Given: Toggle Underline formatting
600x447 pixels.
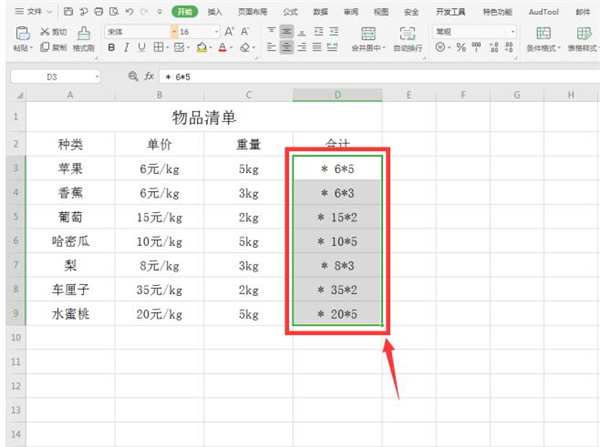Looking at the screenshot, I should click(141, 47).
